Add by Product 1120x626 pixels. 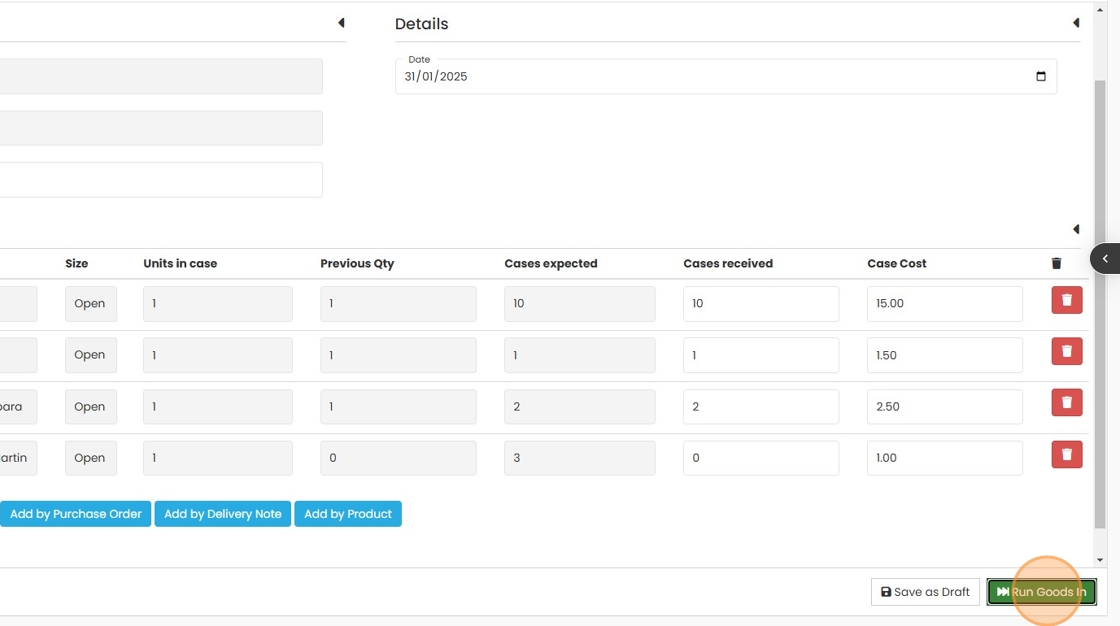click(347, 514)
